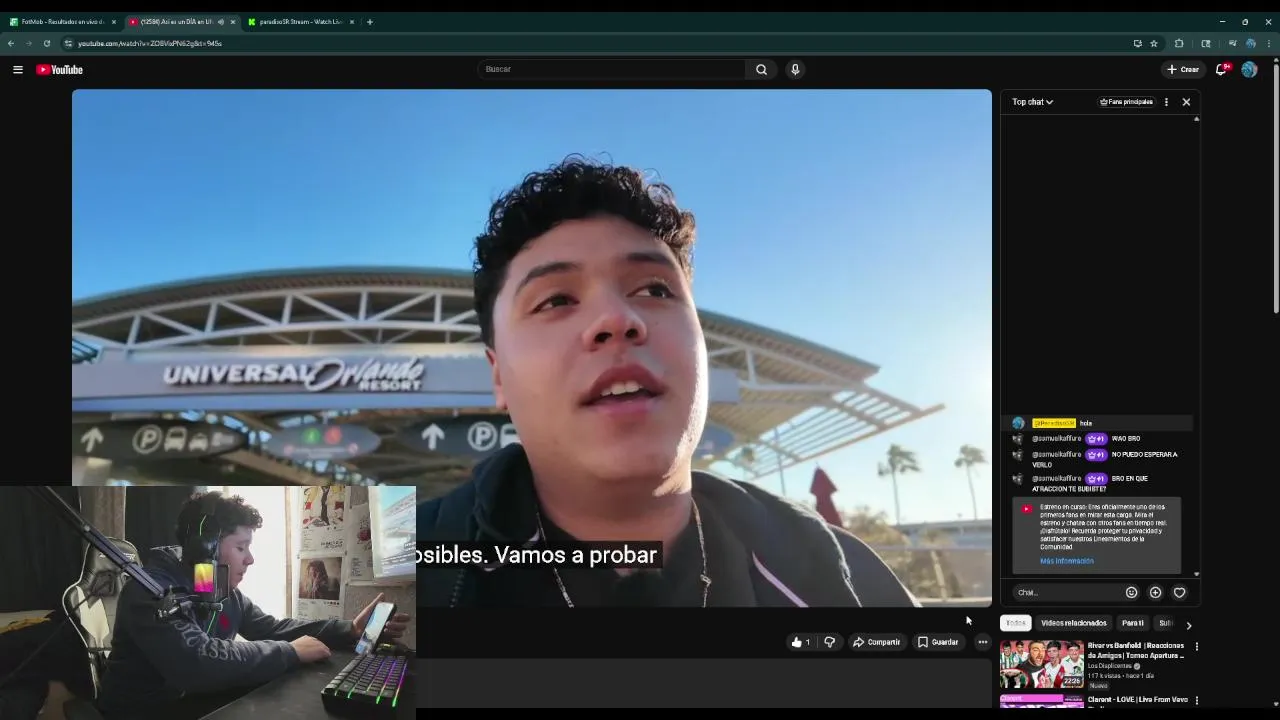Click the main video player
This screenshot has width=1280, height=720.
coord(531,347)
